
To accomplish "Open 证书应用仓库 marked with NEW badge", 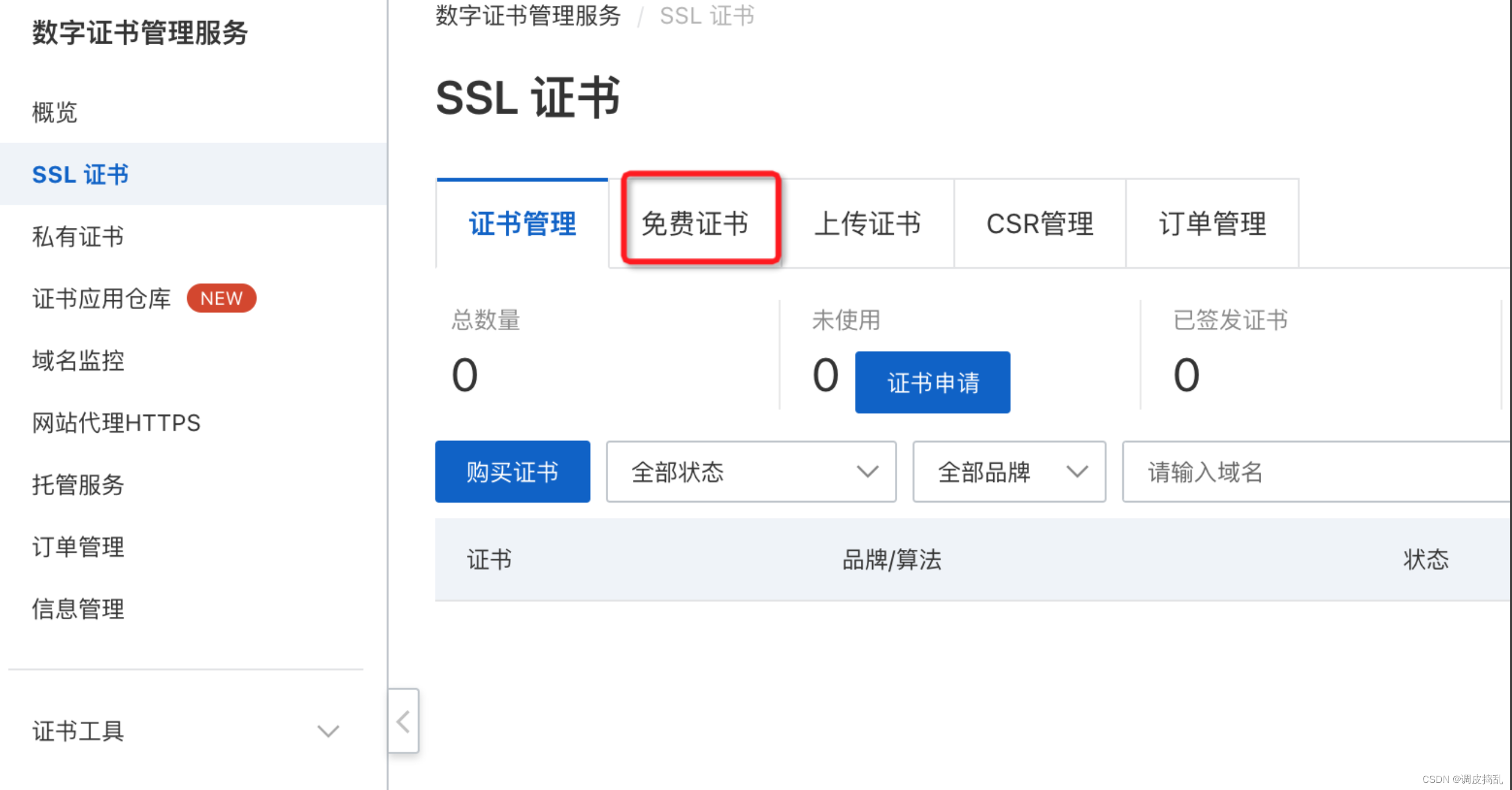I will tap(100, 298).
